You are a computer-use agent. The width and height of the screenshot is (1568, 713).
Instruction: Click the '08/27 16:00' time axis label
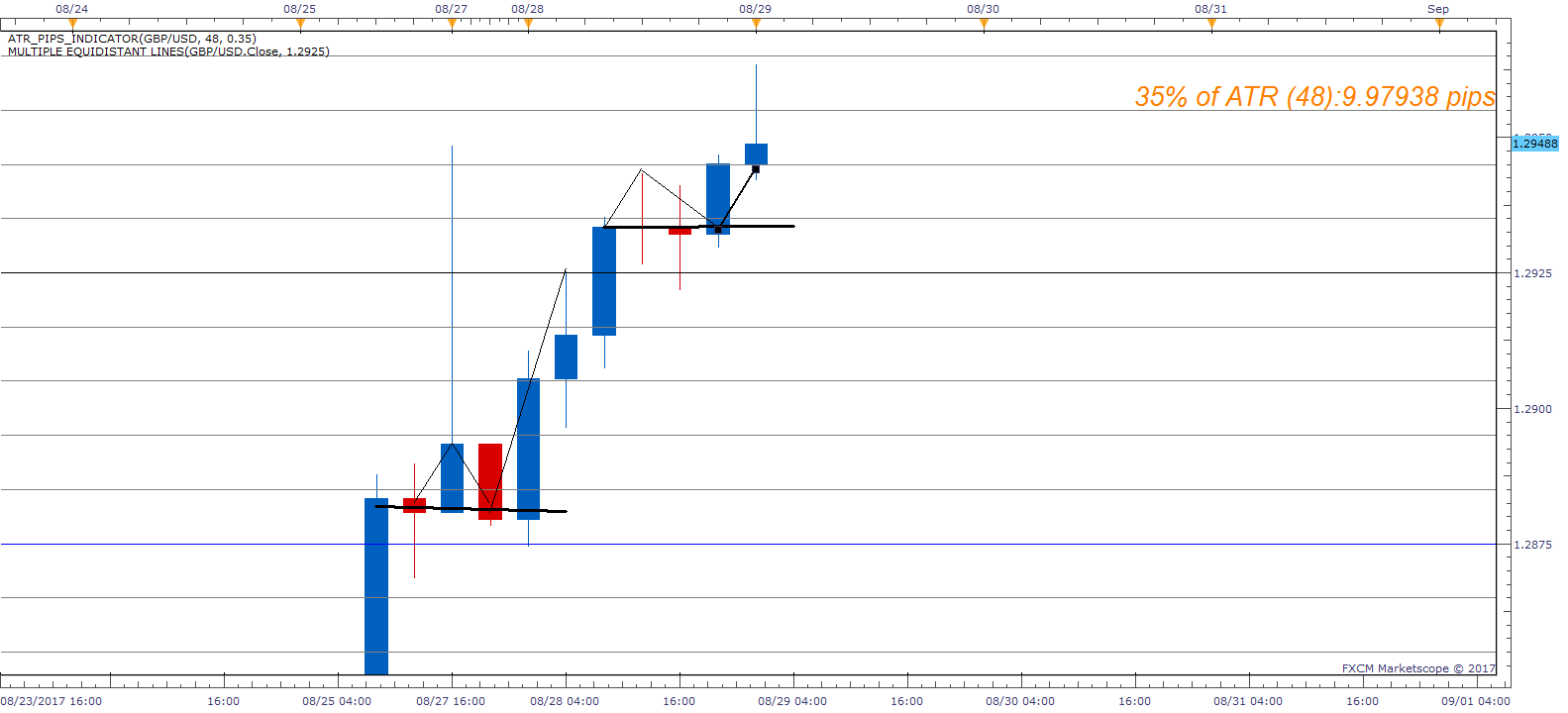[x=451, y=701]
